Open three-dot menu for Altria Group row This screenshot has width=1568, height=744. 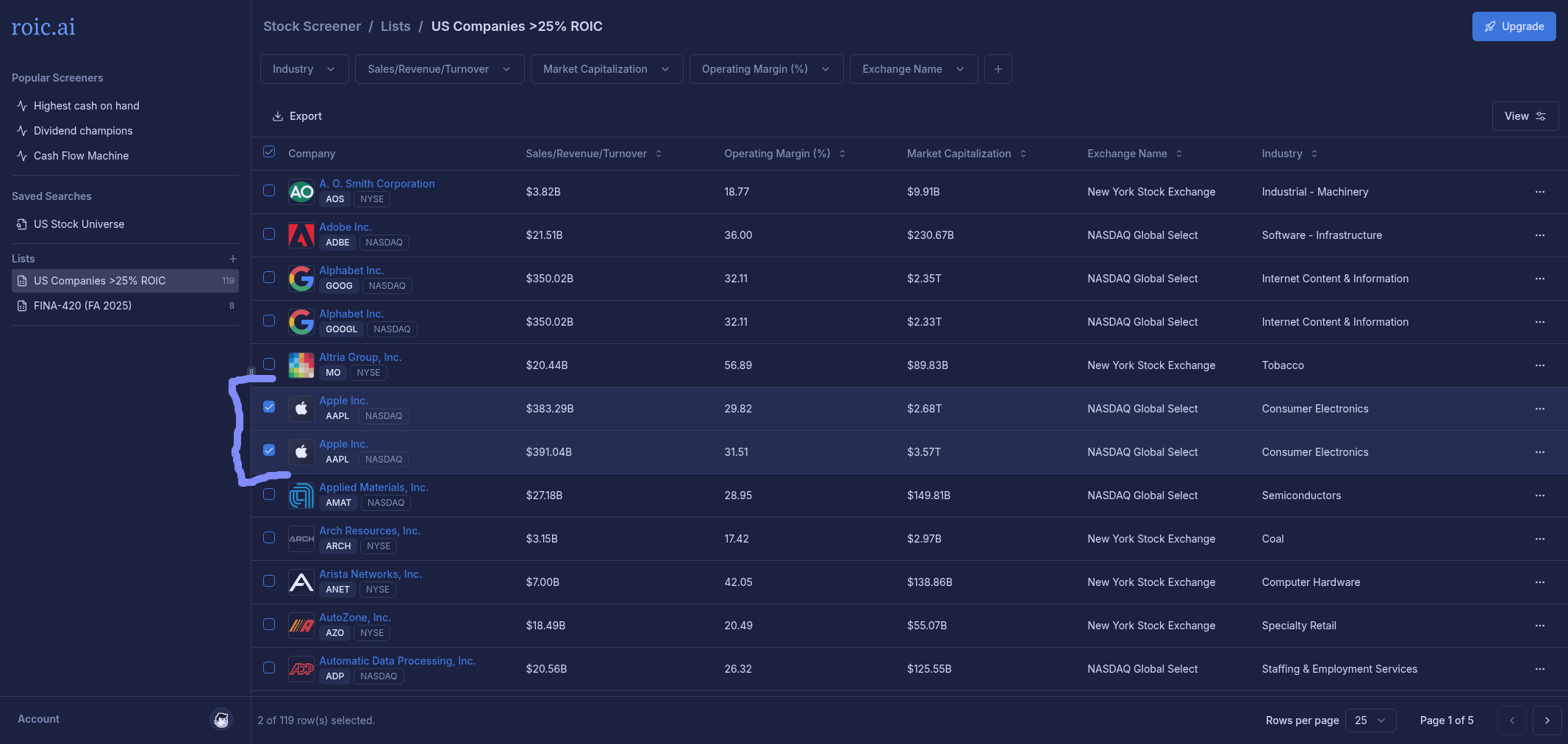click(1539, 365)
